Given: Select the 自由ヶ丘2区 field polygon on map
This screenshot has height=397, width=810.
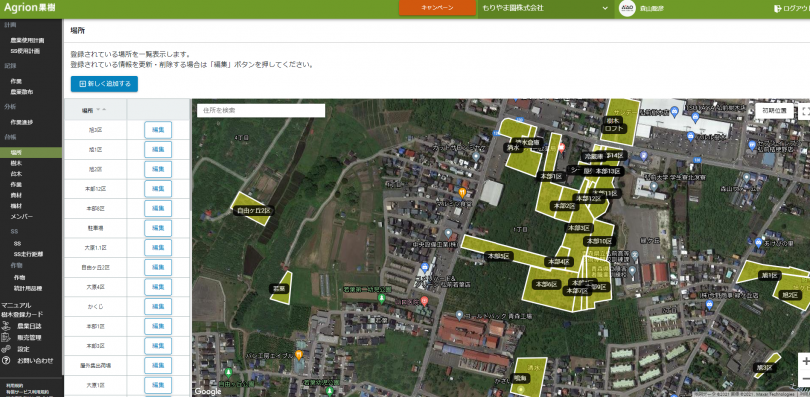Looking at the screenshot, I should [x=252, y=209].
